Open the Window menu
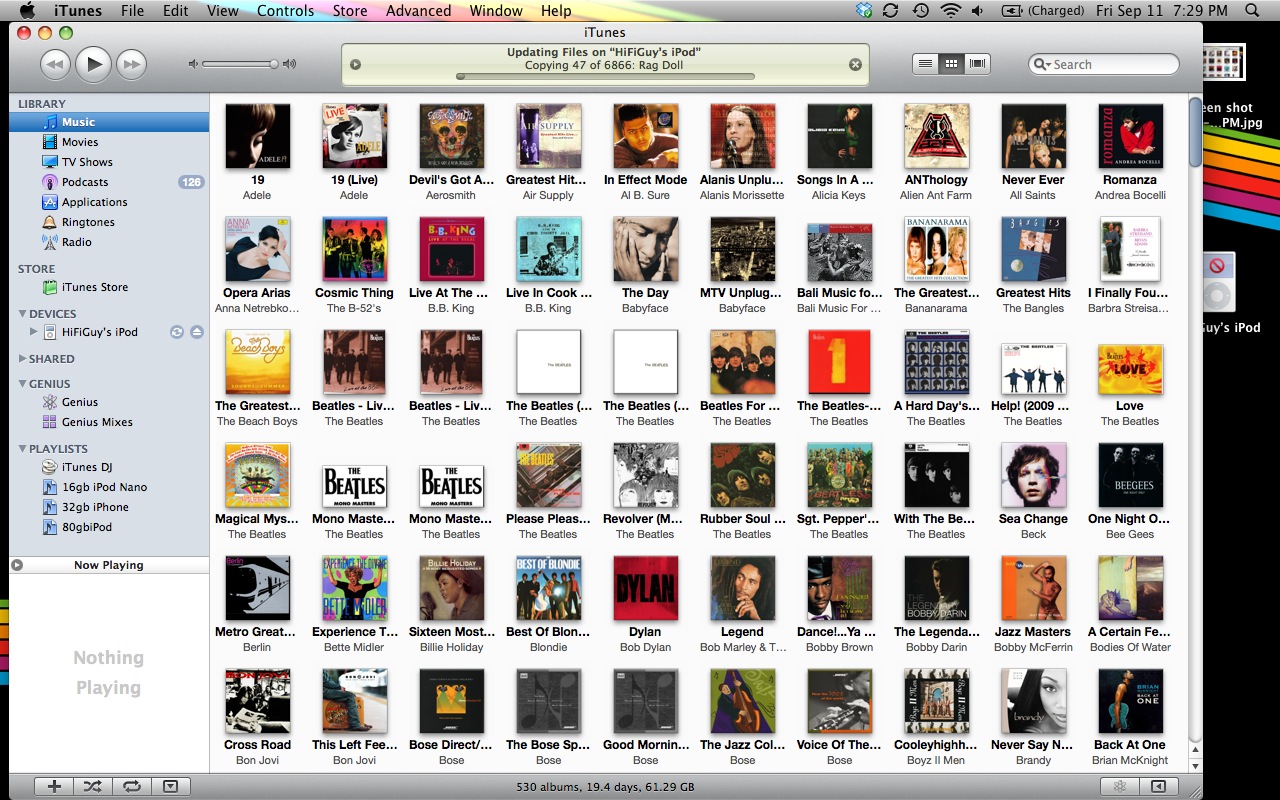Viewport: 1280px width, 800px height. (x=496, y=11)
